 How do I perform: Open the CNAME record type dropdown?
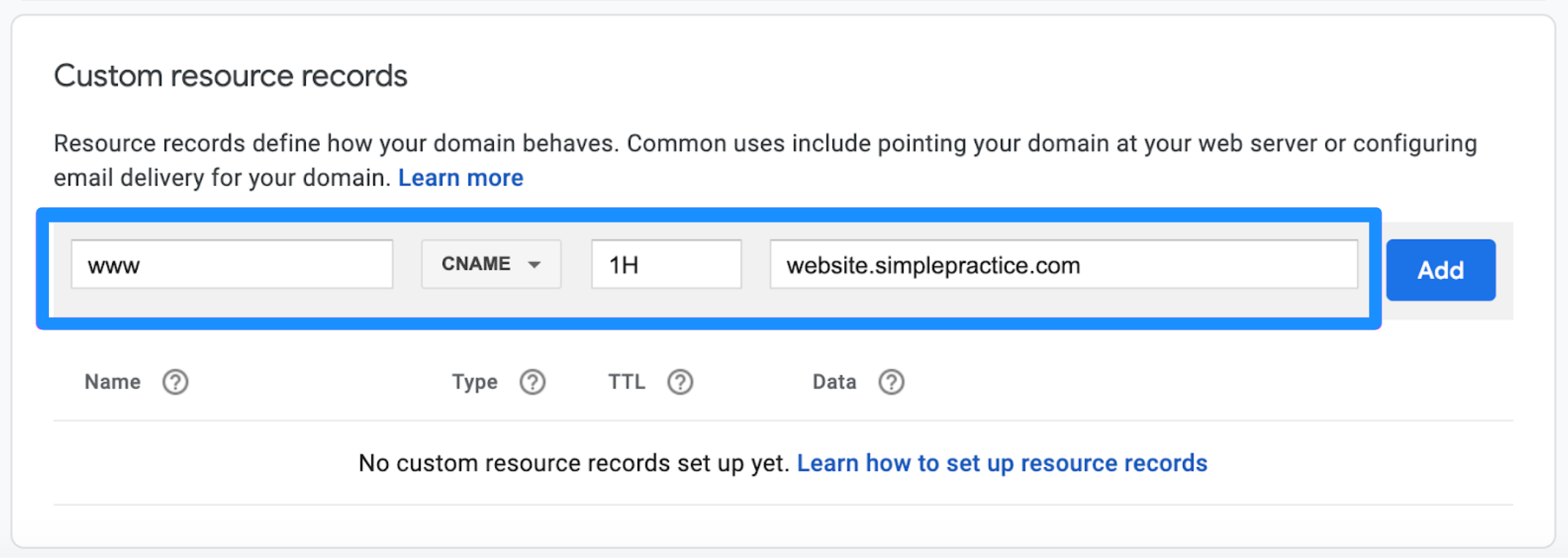point(490,264)
